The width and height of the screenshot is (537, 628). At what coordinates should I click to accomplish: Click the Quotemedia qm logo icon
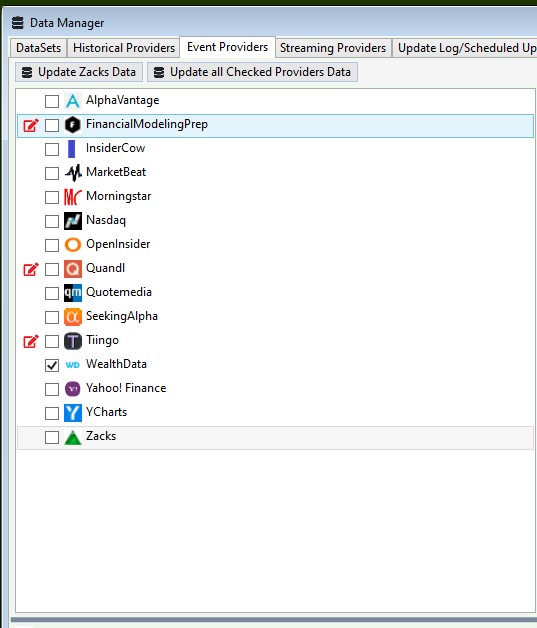point(72,293)
